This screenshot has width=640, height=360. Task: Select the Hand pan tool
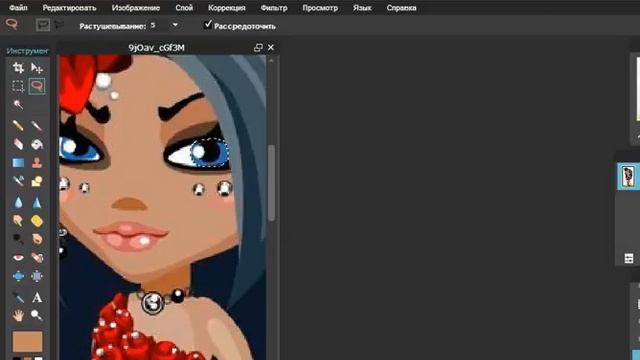(x=18, y=315)
